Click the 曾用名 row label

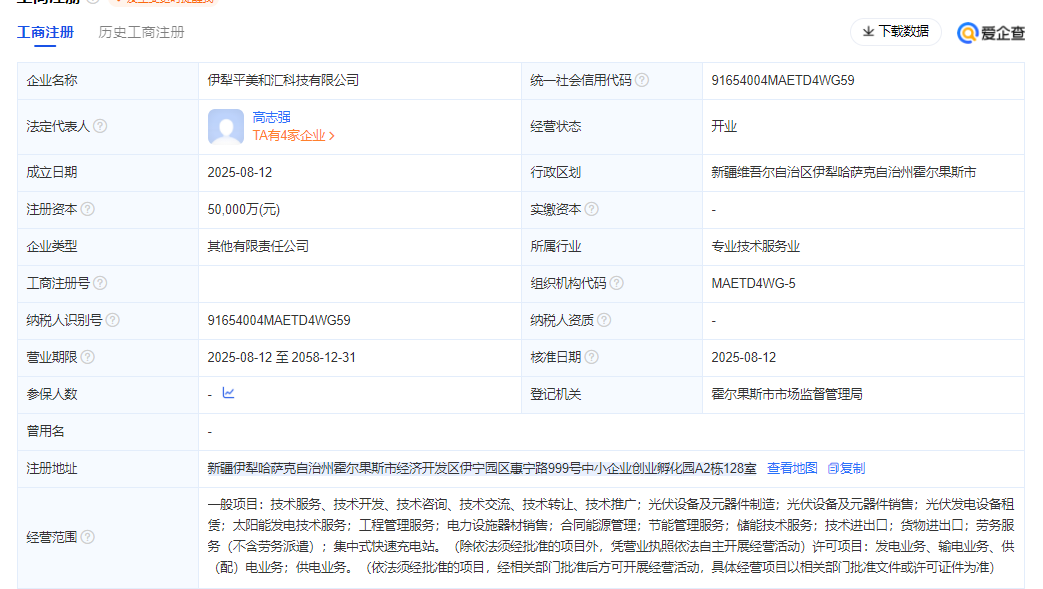pos(45,431)
